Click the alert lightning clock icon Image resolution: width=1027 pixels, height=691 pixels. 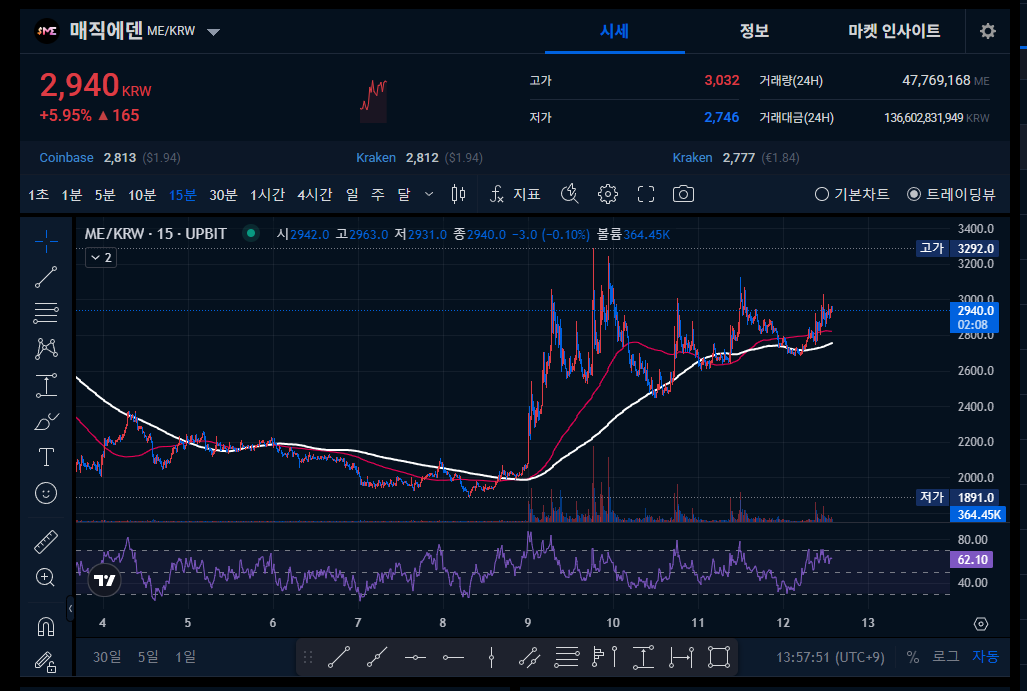(569, 194)
